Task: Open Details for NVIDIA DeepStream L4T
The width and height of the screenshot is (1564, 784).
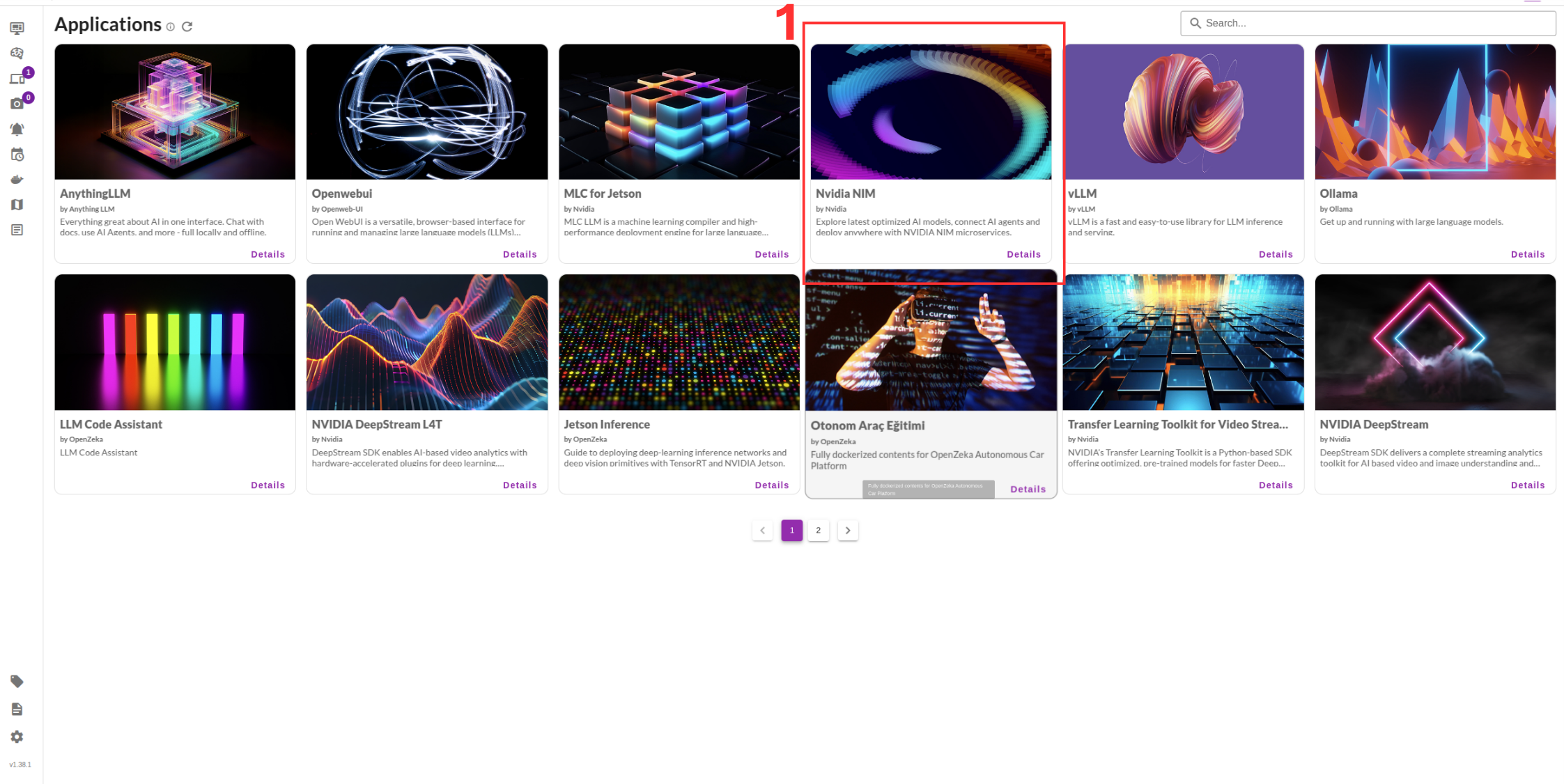Action: click(520, 485)
